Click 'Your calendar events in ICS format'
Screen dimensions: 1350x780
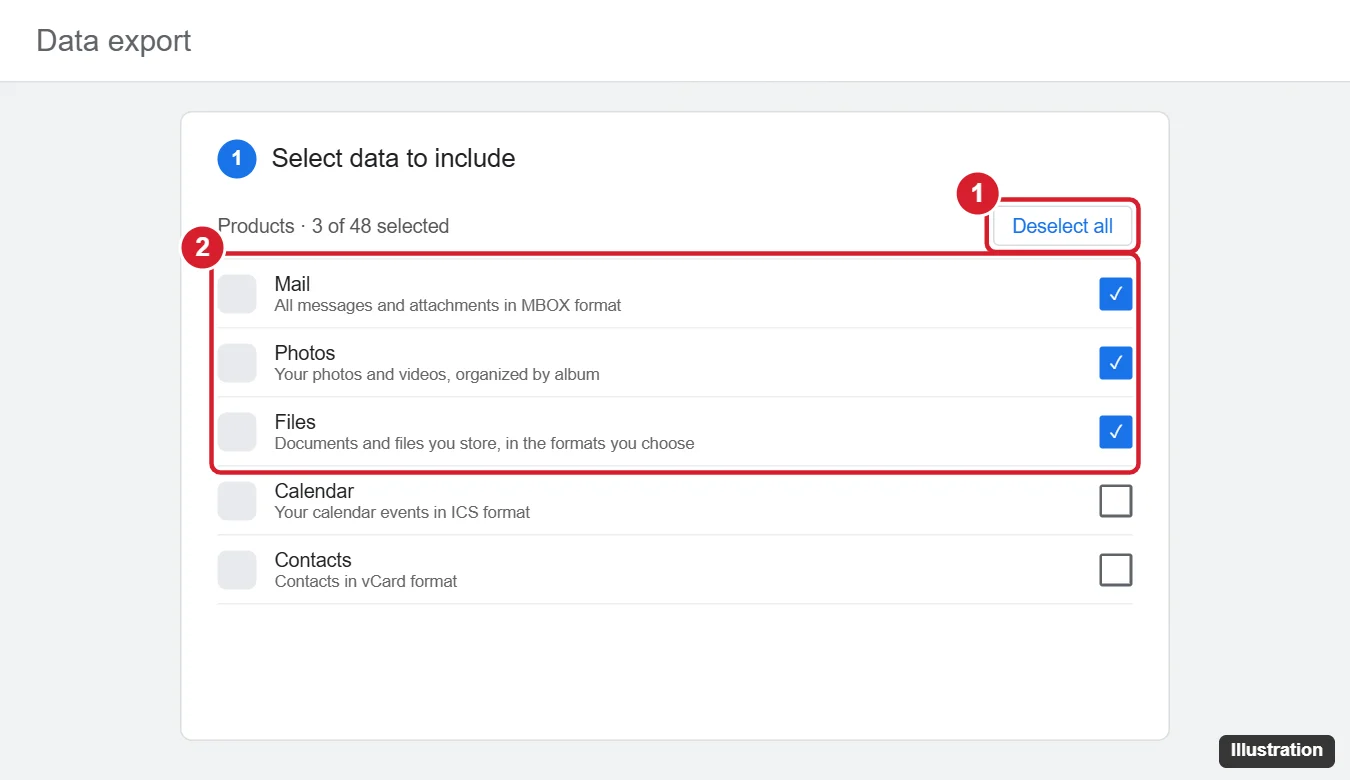[402, 512]
